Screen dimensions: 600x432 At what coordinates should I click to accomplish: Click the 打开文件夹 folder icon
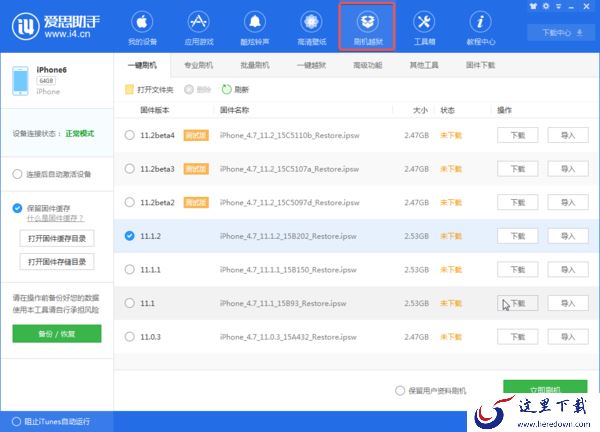click(129, 90)
